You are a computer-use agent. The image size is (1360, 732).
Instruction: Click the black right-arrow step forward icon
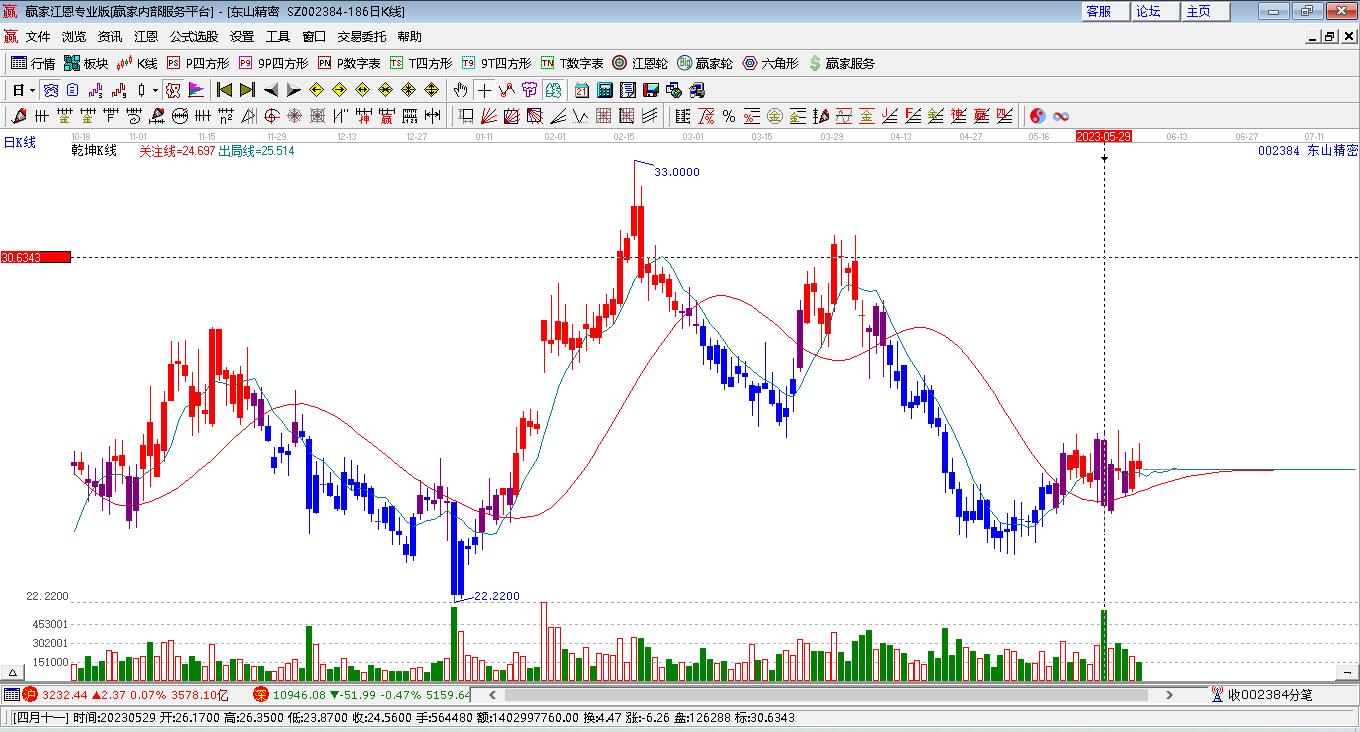293,90
